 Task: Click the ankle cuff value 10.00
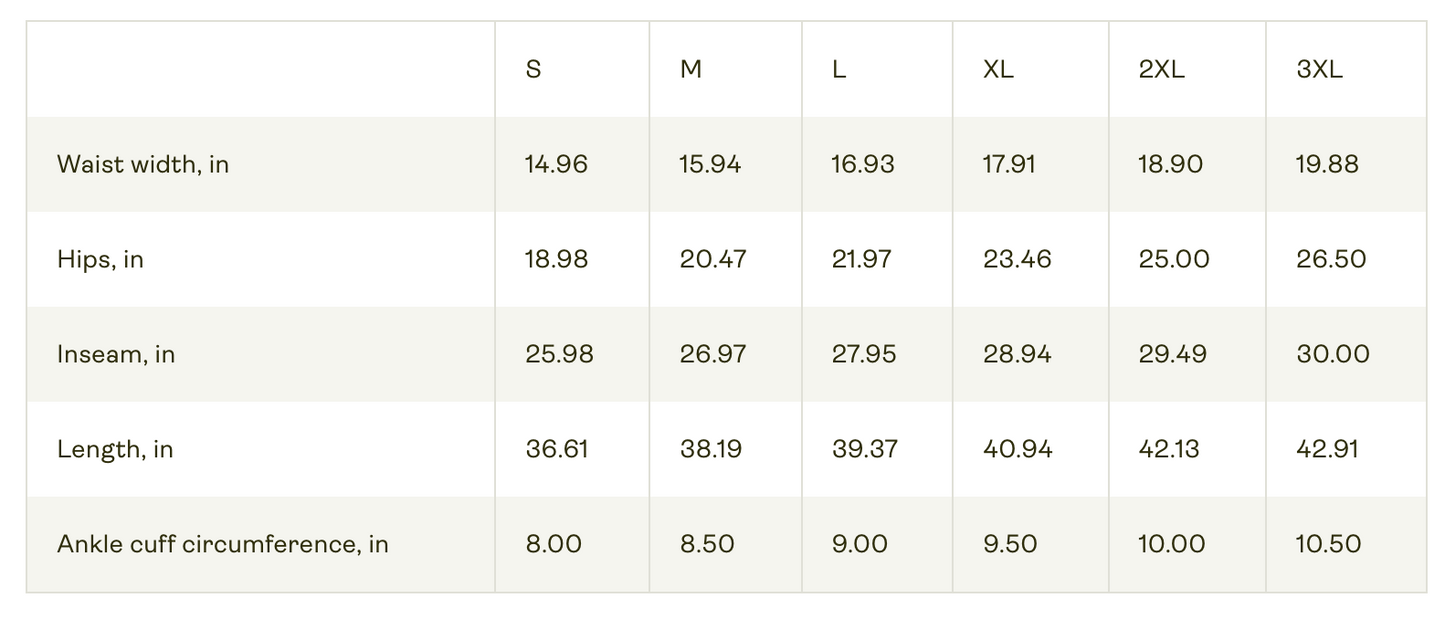[1170, 544]
